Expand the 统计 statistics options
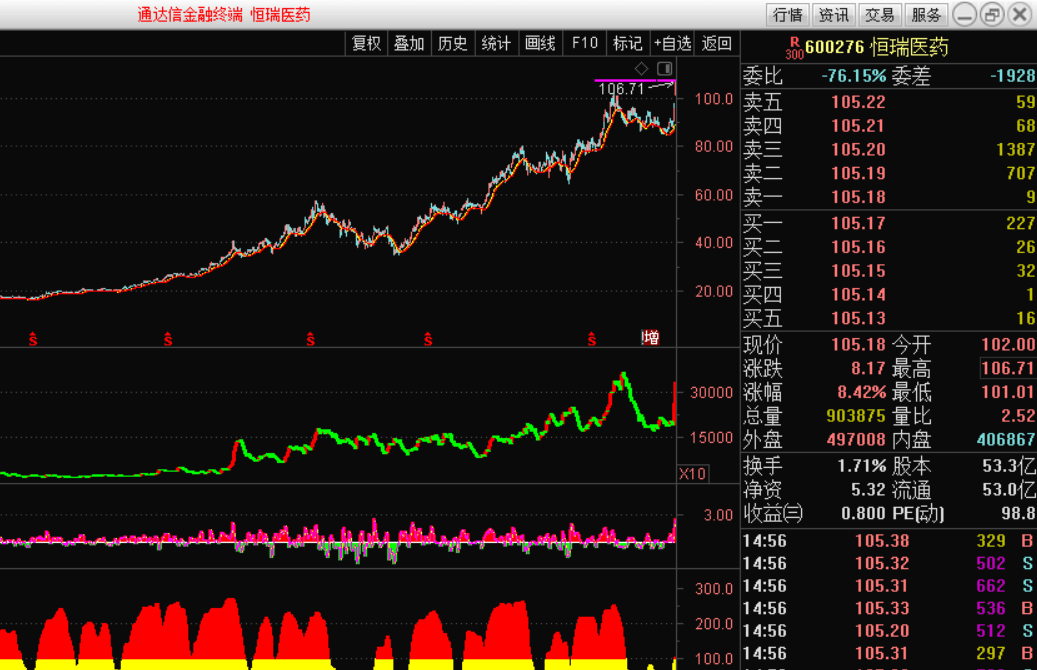This screenshot has width=1037, height=670. point(496,43)
